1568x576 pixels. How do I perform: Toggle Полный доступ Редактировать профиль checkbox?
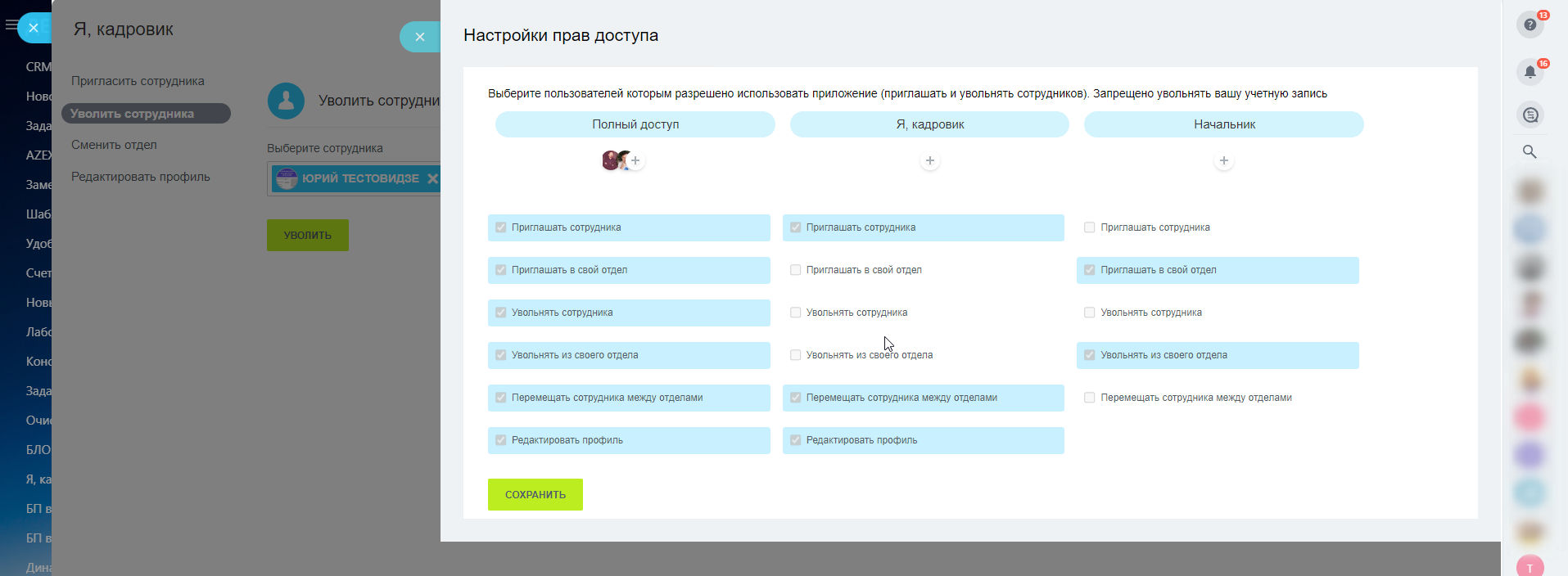coord(501,440)
